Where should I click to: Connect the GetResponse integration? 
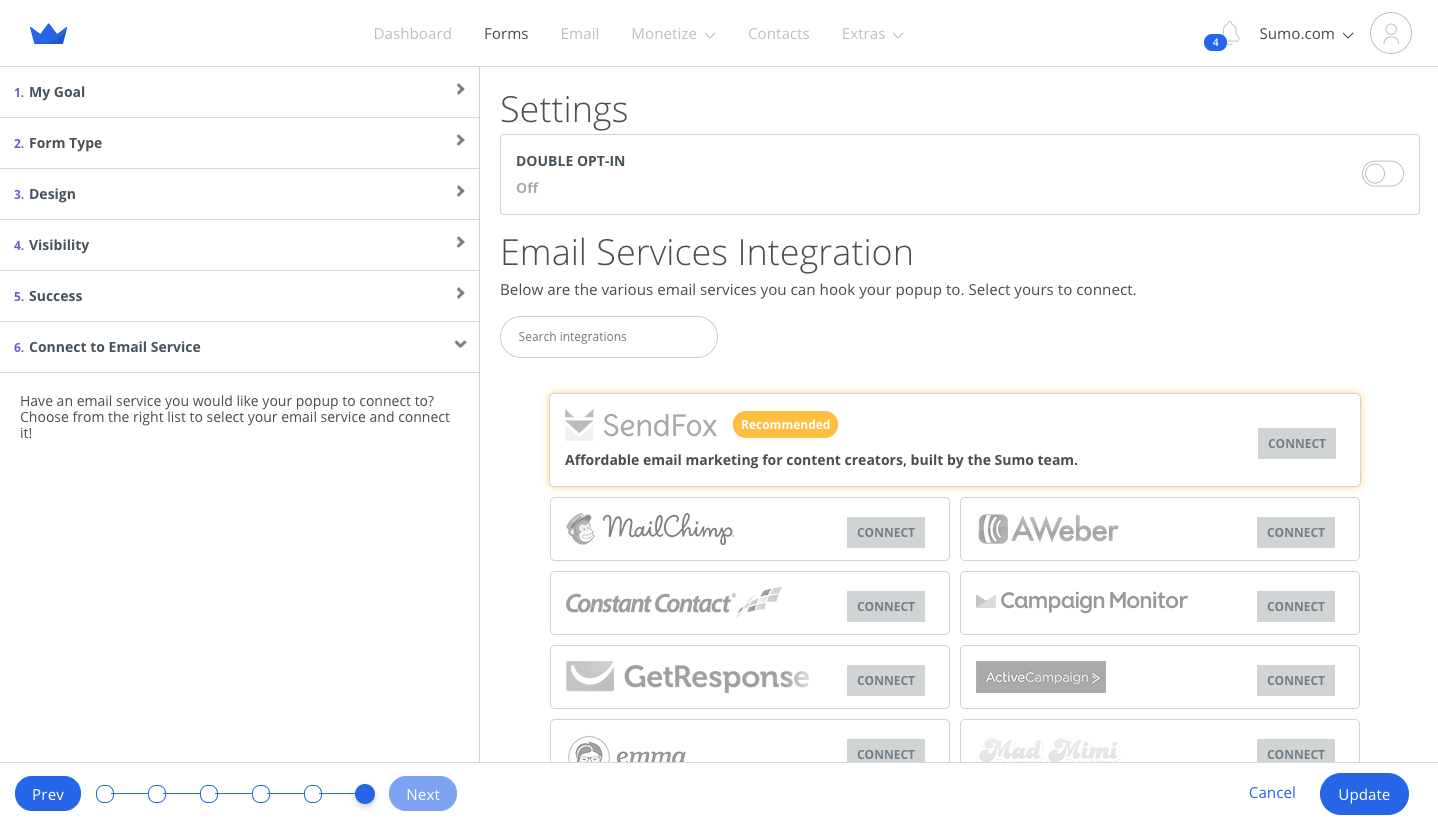click(885, 680)
